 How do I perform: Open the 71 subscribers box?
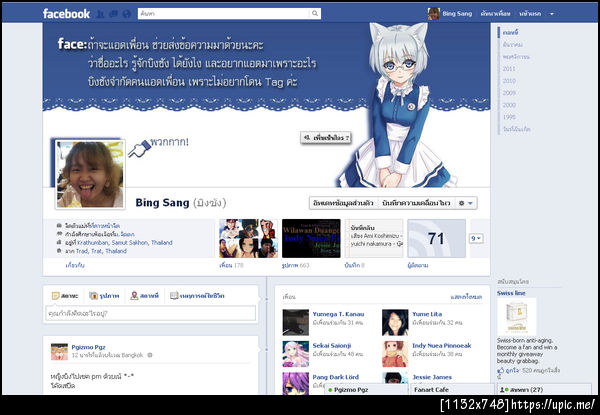[x=437, y=238]
